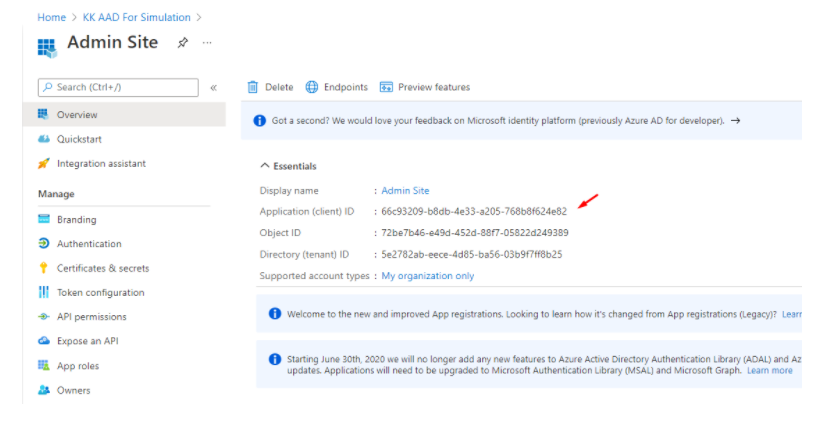Click the feedback banner arrow

(x=736, y=121)
